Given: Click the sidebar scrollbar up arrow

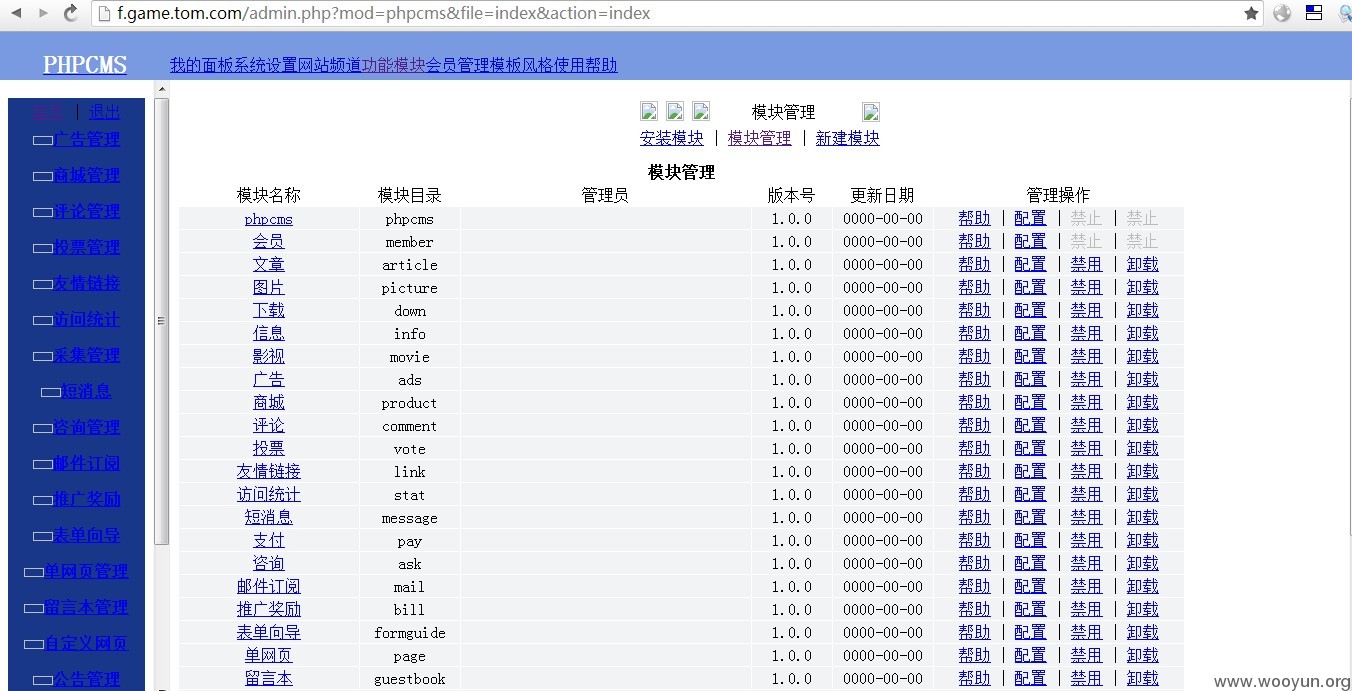Looking at the screenshot, I should [161, 90].
